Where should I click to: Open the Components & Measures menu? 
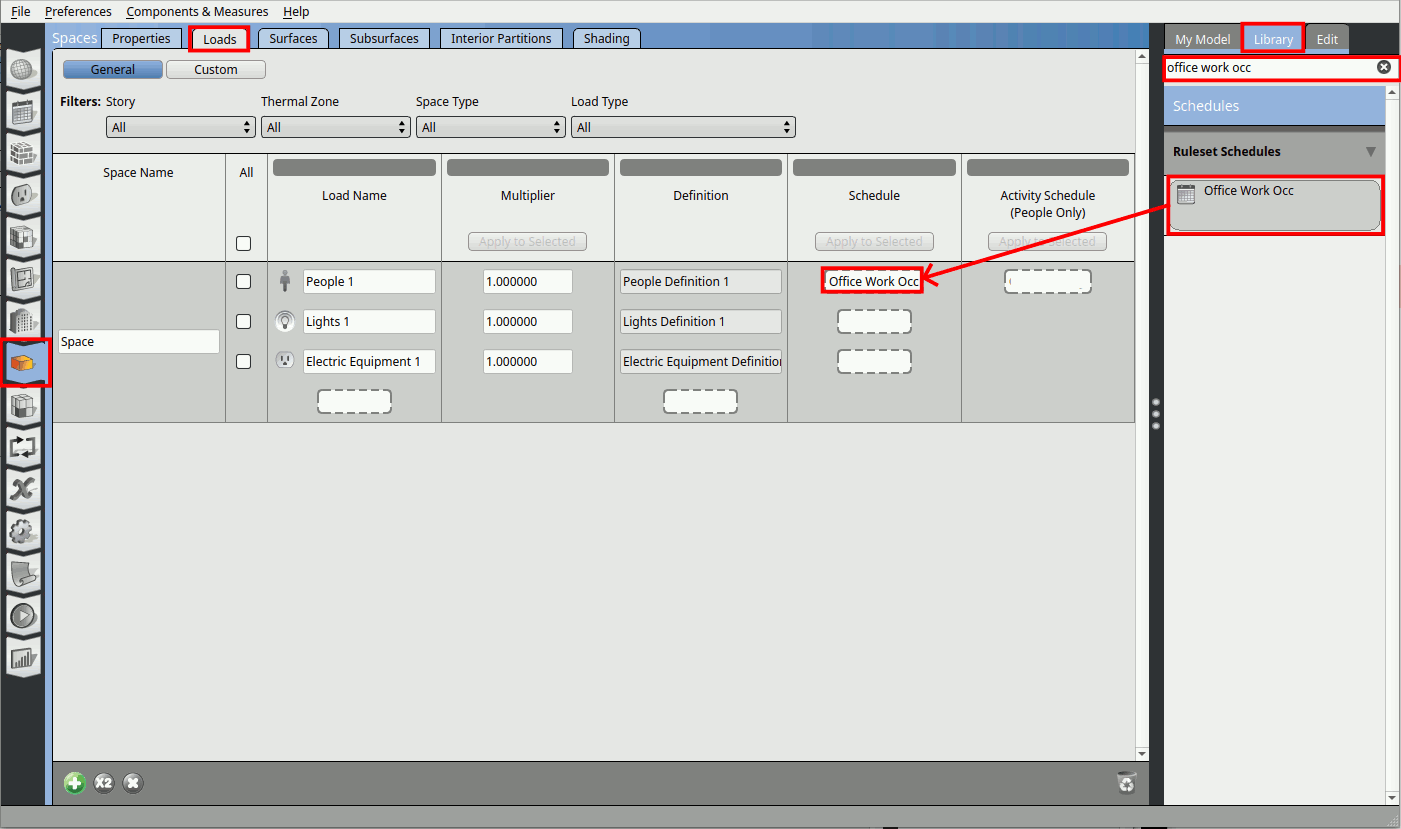[197, 12]
